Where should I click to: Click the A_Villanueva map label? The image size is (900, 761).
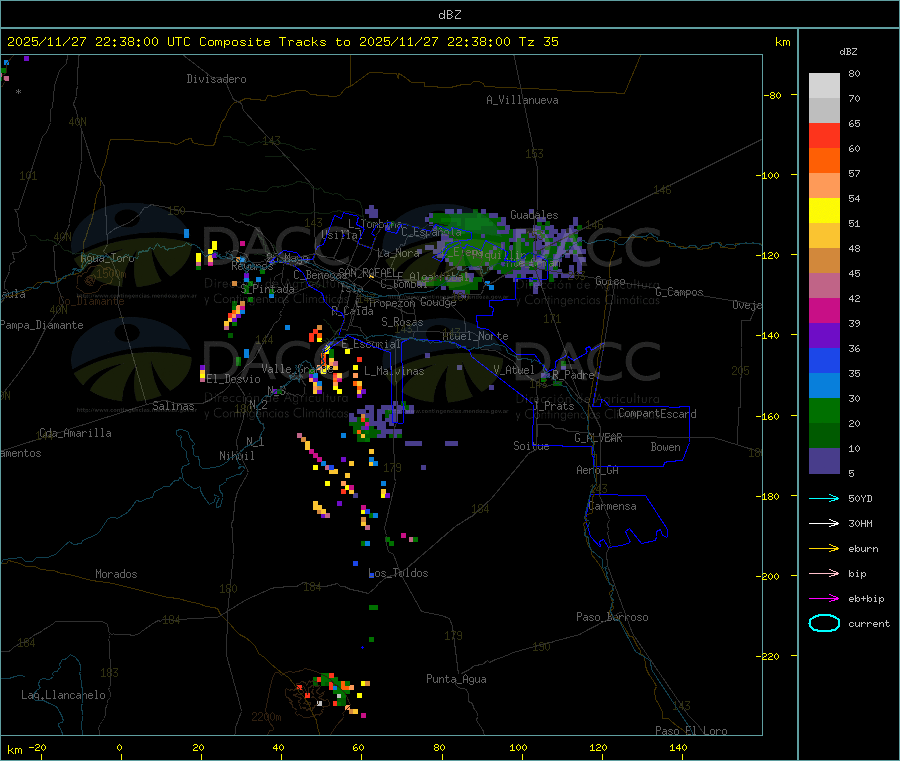[x=522, y=100]
